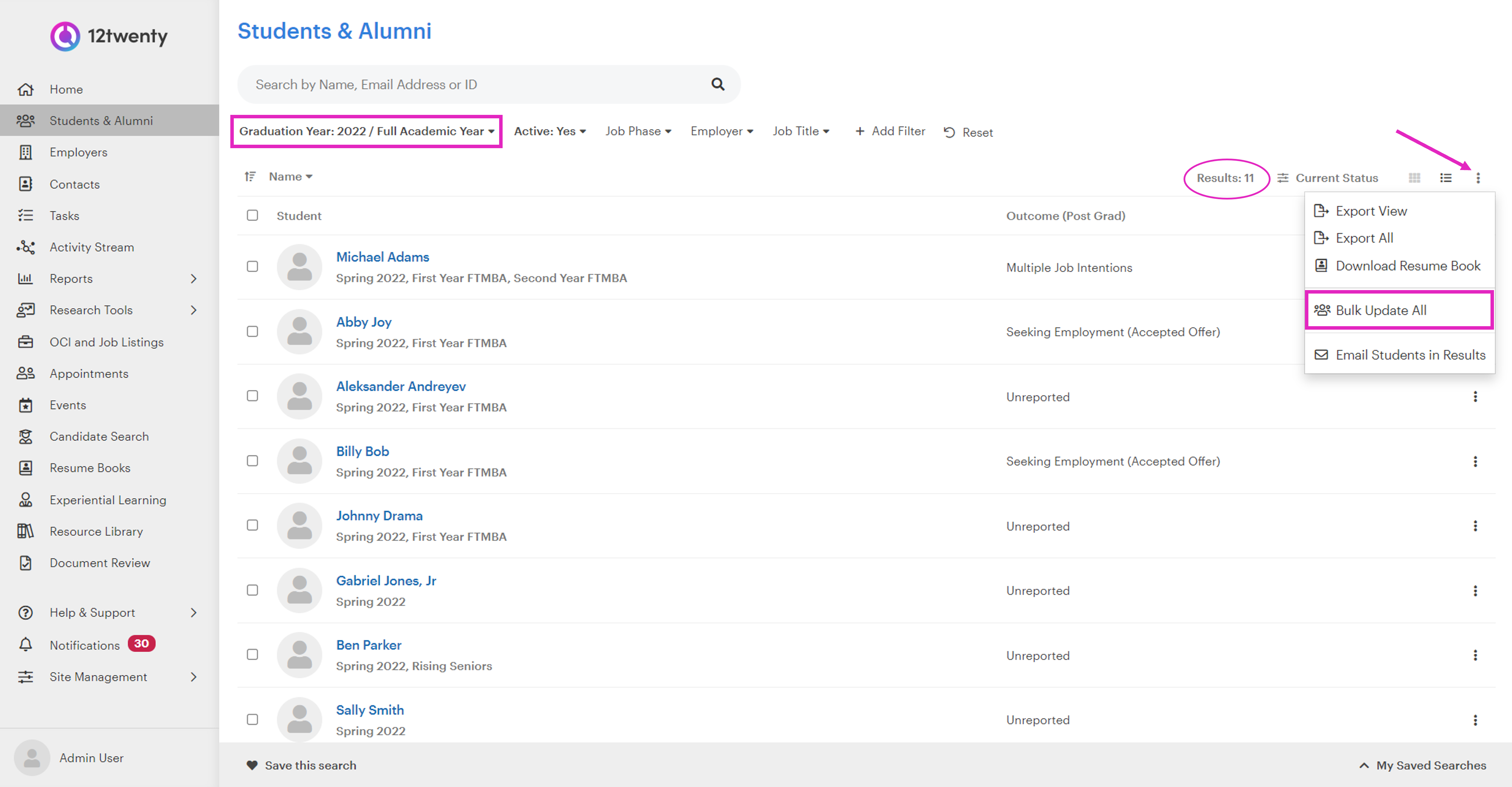Expand the Site Management submenu chevron
Viewport: 1512px width, 787px height.
pos(194,677)
